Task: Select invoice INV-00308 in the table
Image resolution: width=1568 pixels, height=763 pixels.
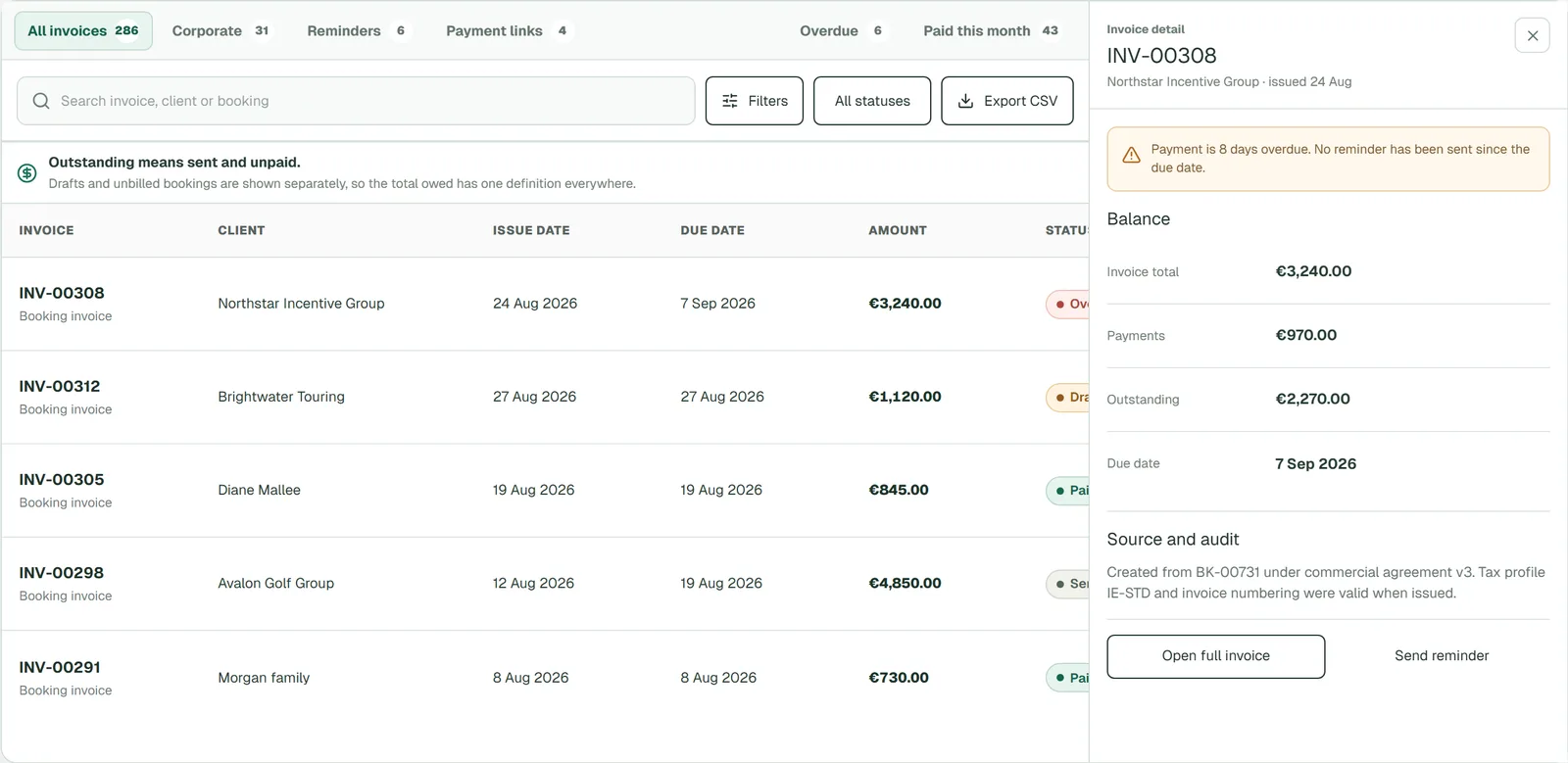Action: pyautogui.click(x=62, y=293)
